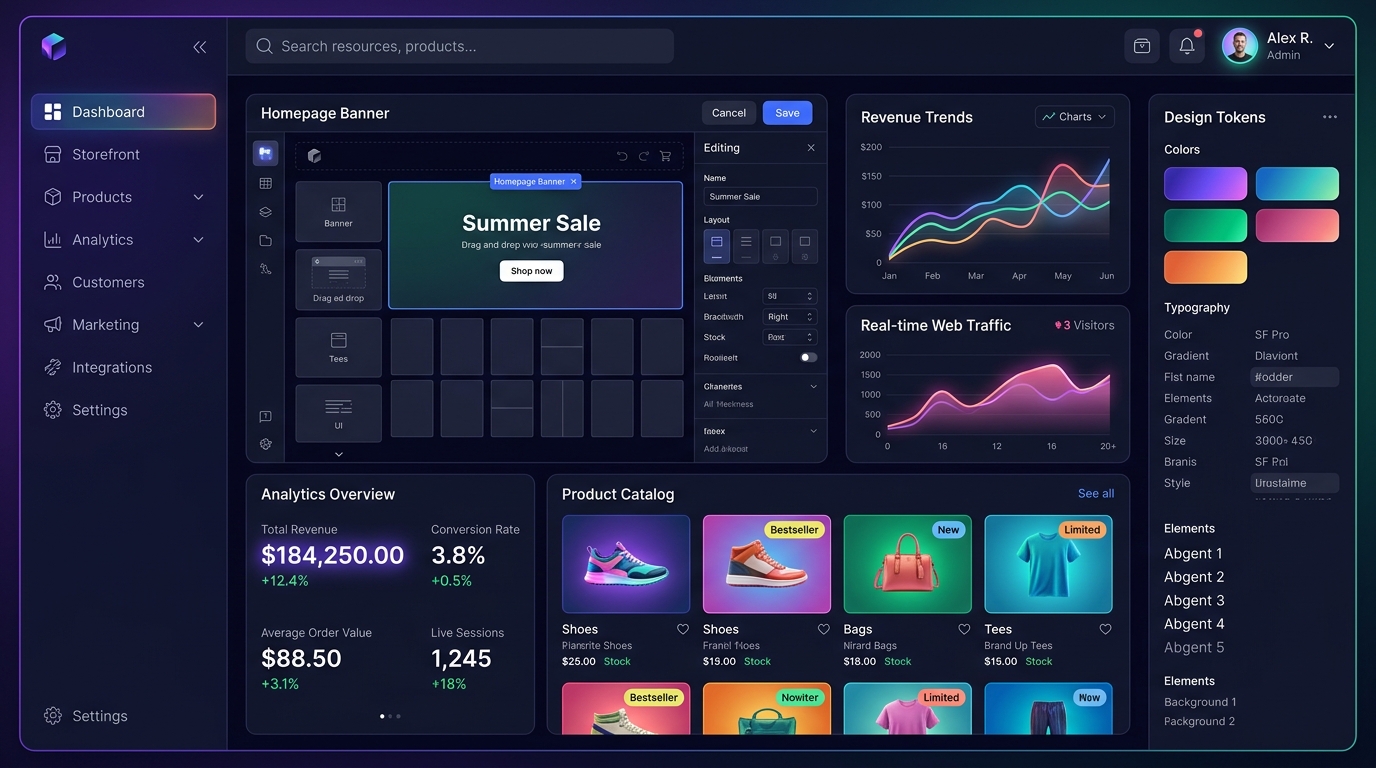
Task: Collapse the sidebar with the double-chevron icon
Action: (200, 47)
